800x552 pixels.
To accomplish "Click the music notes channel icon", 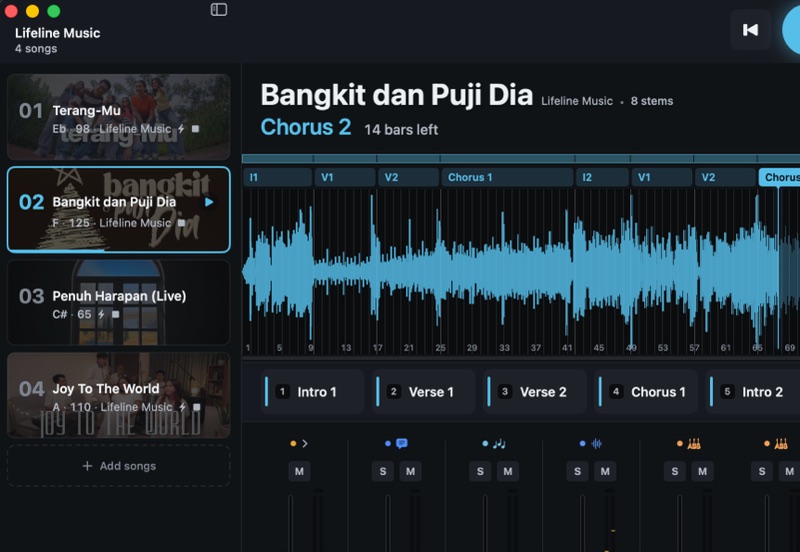I will coord(499,444).
